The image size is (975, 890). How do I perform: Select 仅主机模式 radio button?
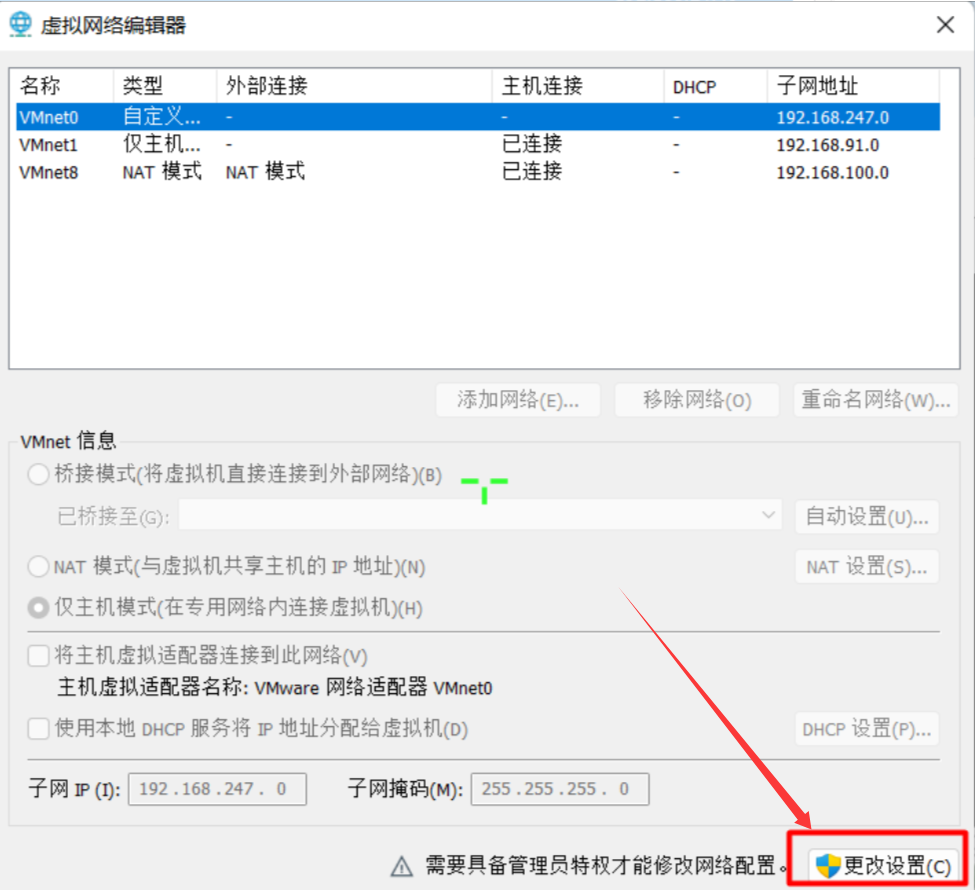39,608
